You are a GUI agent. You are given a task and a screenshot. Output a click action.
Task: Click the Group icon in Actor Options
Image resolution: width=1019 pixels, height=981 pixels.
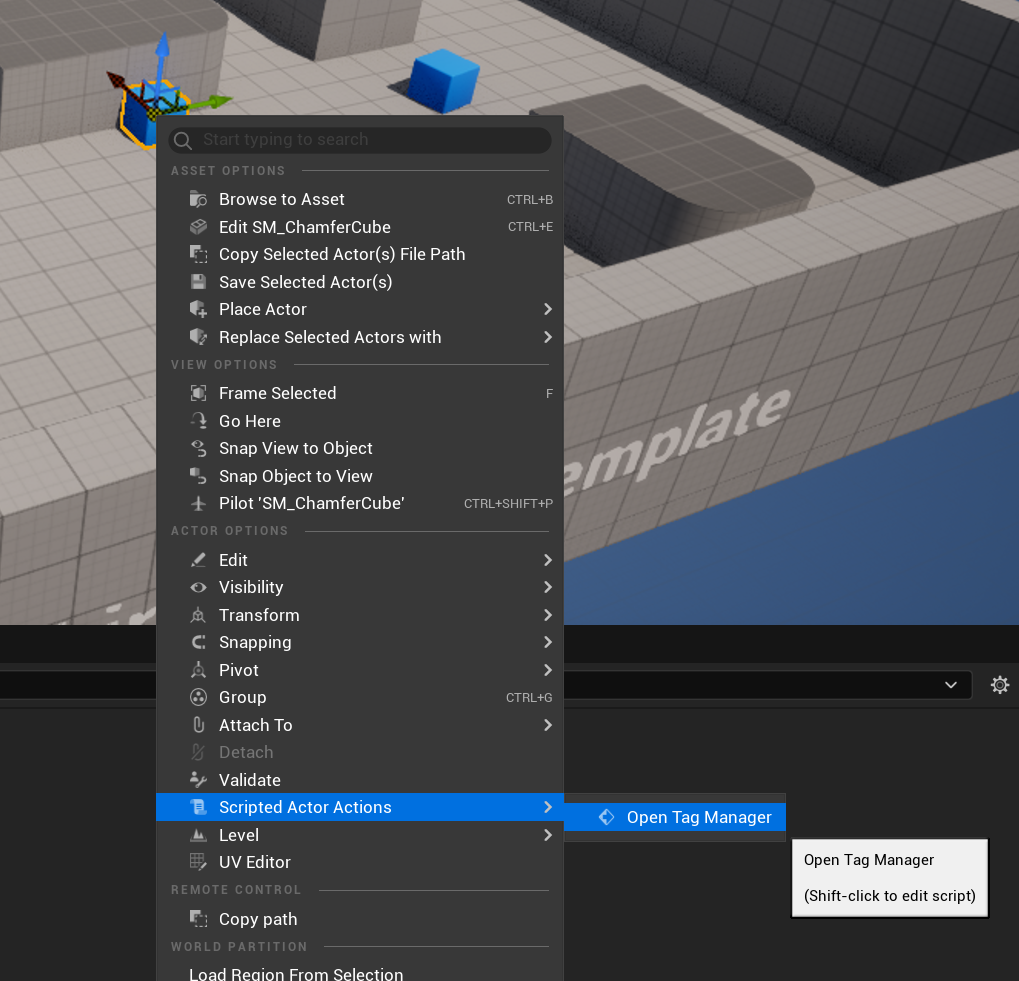tap(198, 697)
